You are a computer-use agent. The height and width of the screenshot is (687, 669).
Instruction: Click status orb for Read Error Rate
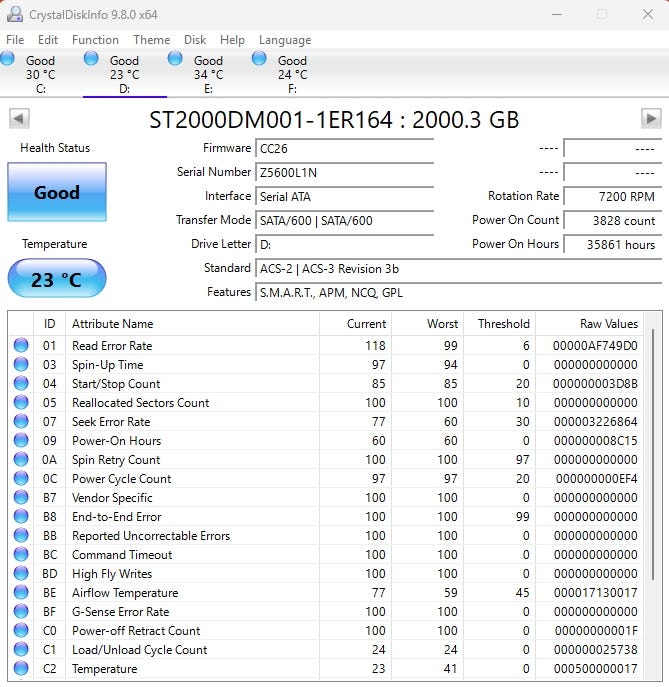21,345
